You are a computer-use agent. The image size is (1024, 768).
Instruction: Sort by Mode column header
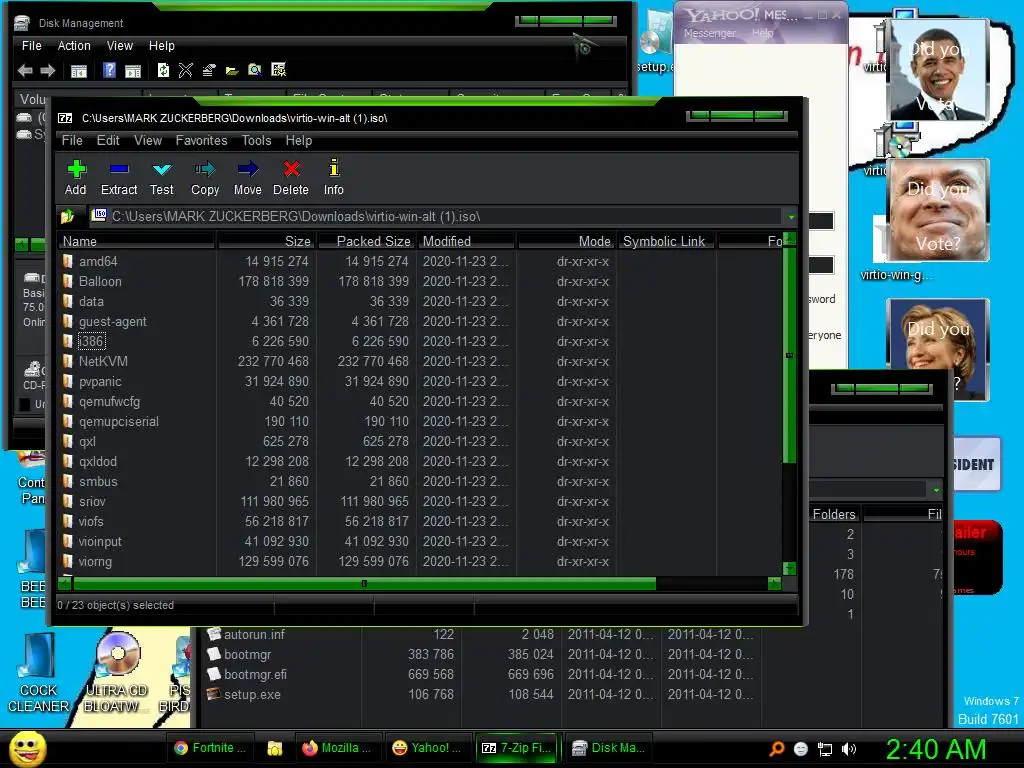pyautogui.click(x=566, y=241)
